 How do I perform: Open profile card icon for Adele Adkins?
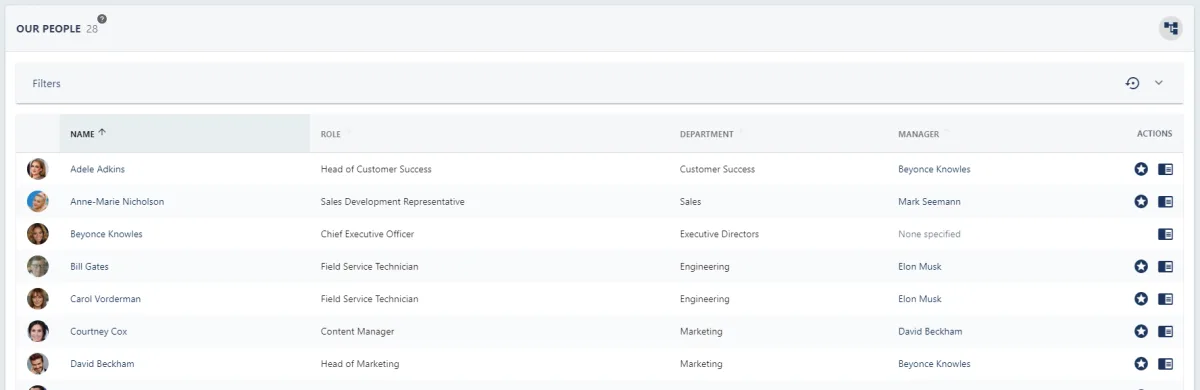(x=1165, y=169)
